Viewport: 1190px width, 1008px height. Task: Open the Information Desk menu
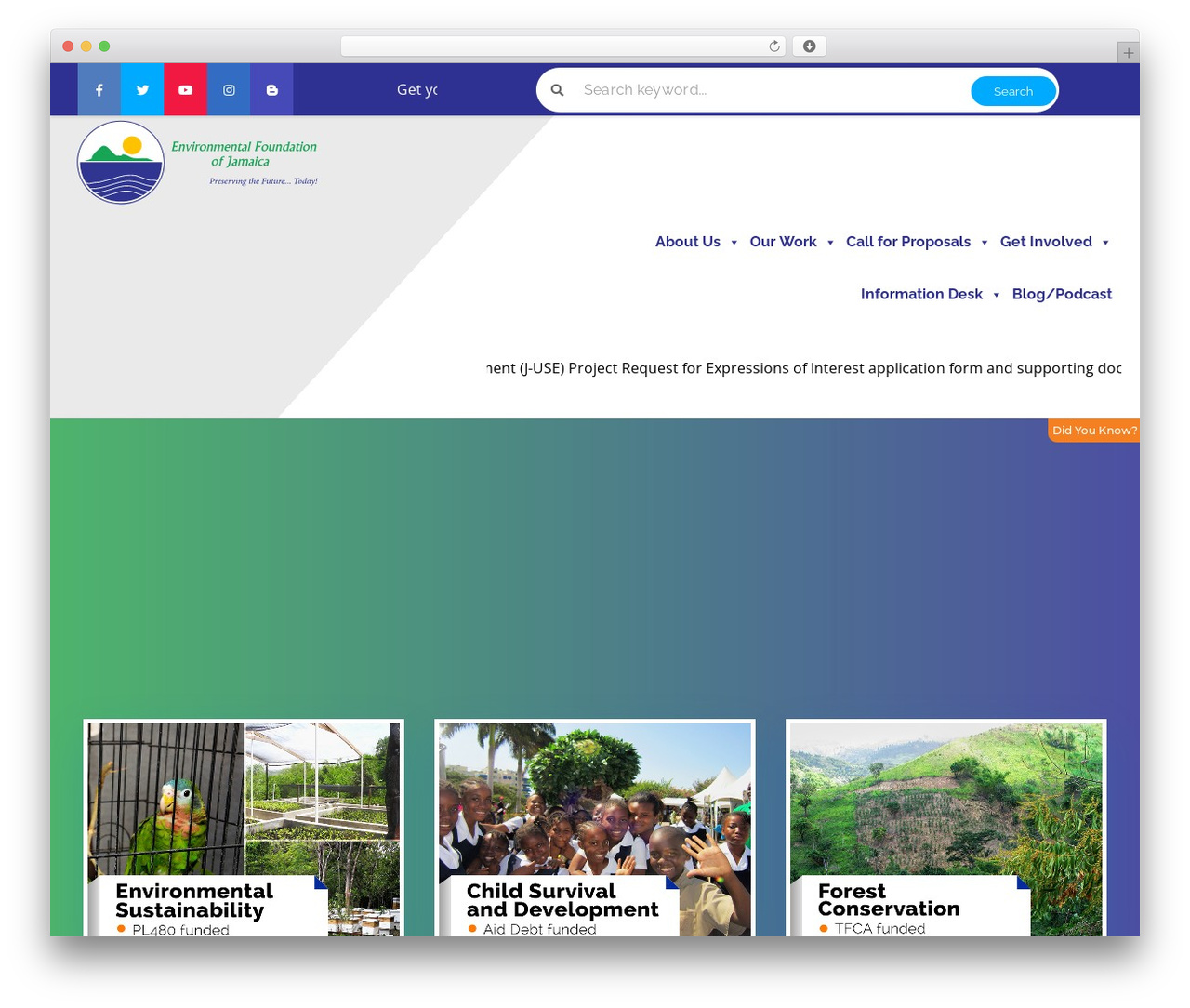[921, 294]
